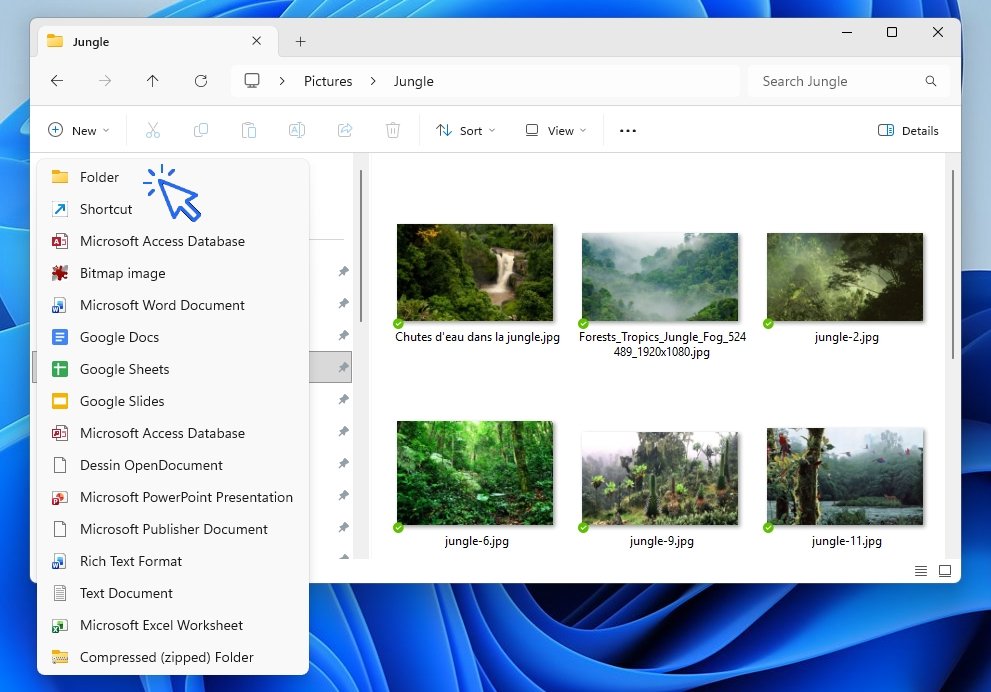The width and height of the screenshot is (991, 692).
Task: Select the Rename icon in the toolbar
Action: [x=296, y=130]
